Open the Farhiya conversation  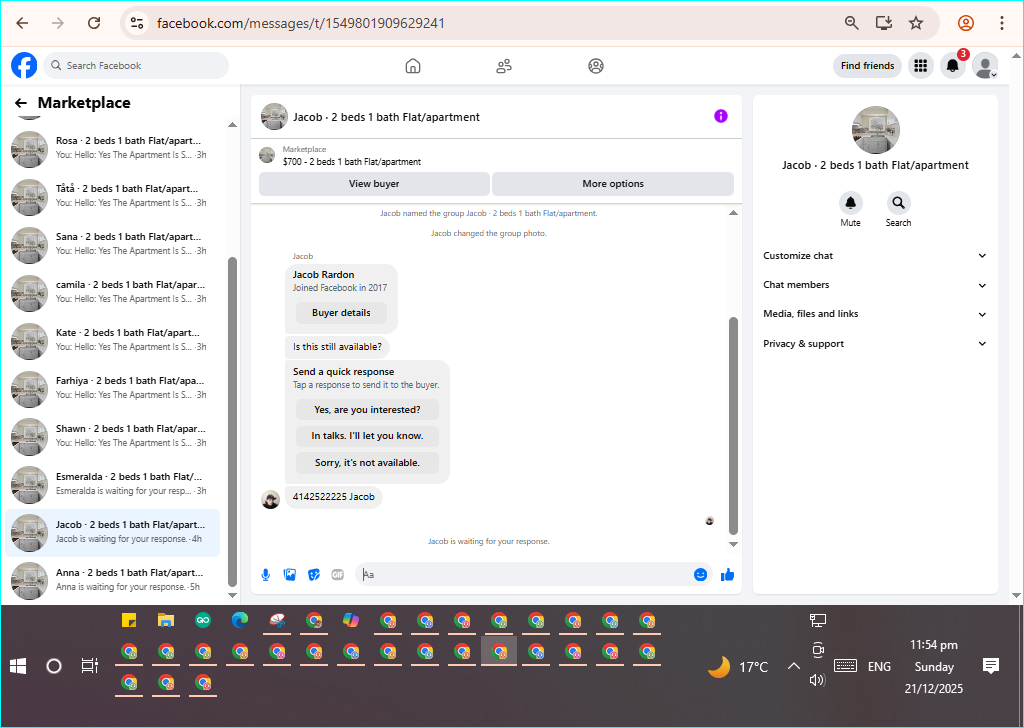pyautogui.click(x=112, y=388)
